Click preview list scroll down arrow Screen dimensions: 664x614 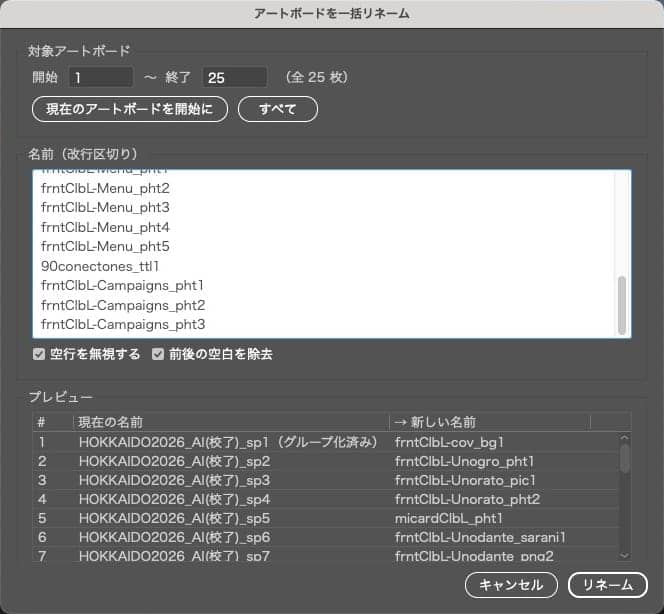(624, 555)
